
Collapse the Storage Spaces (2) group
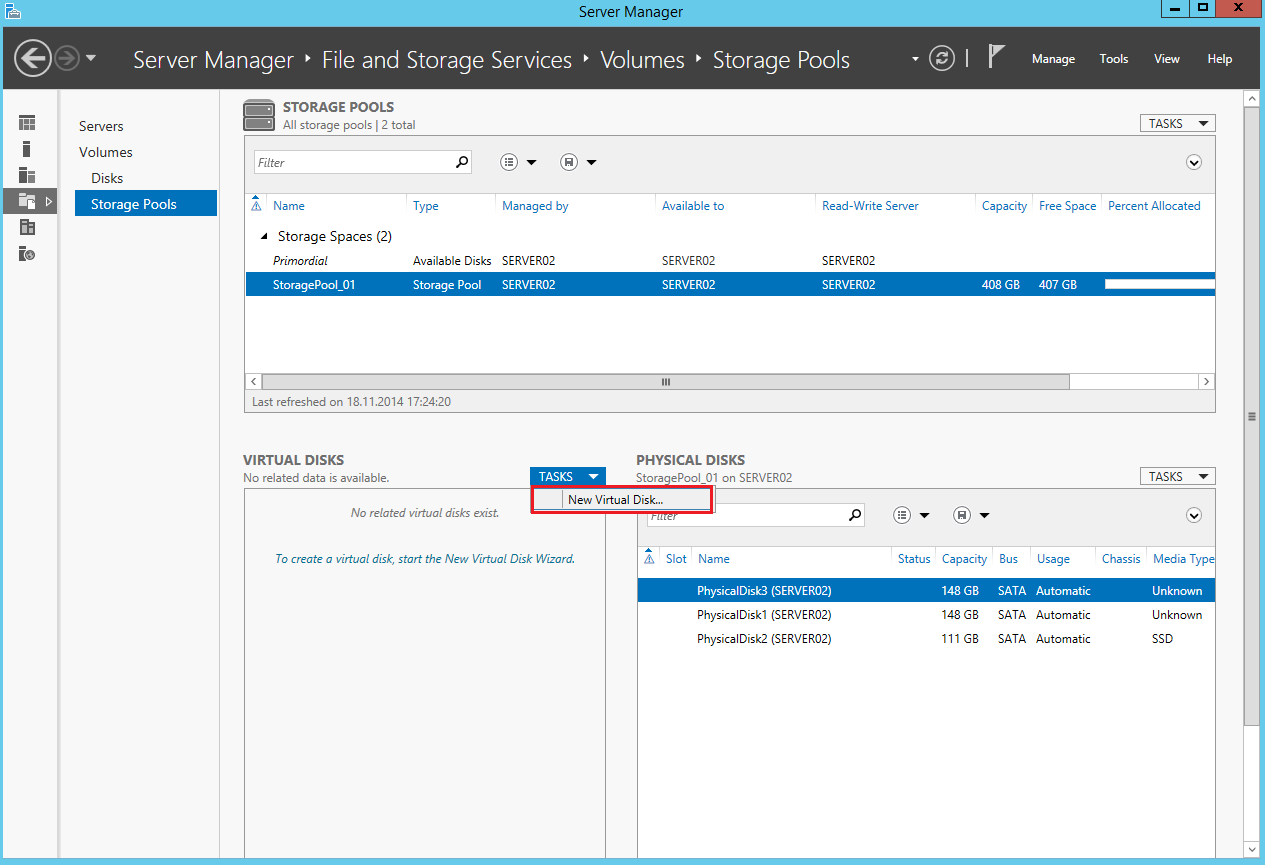265,237
